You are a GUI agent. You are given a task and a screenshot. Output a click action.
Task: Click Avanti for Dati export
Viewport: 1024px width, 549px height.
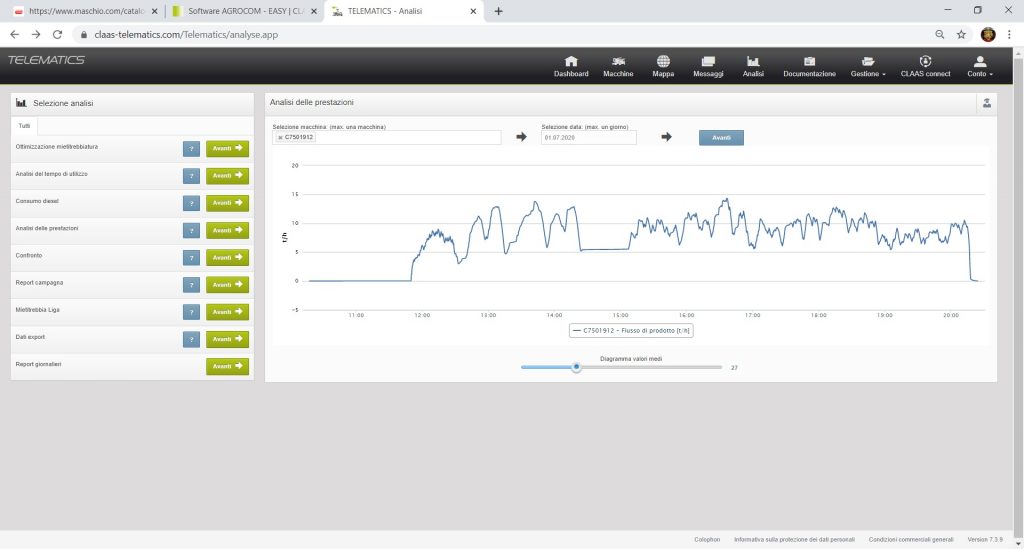tap(227, 339)
